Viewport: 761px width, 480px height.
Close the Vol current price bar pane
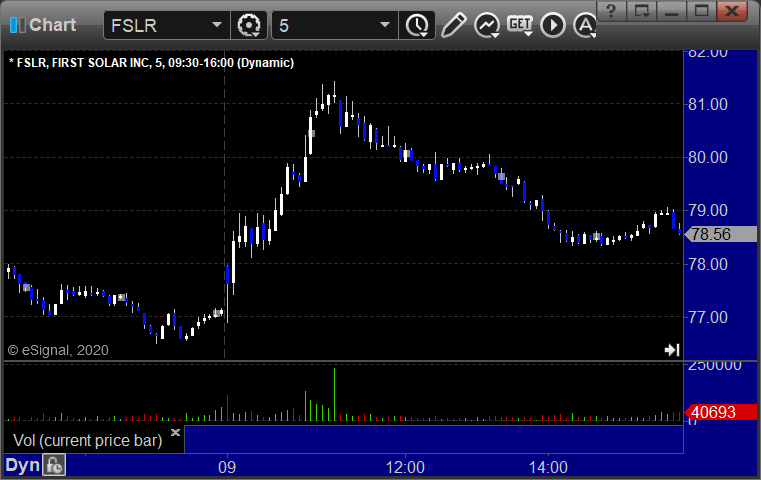pos(175,432)
